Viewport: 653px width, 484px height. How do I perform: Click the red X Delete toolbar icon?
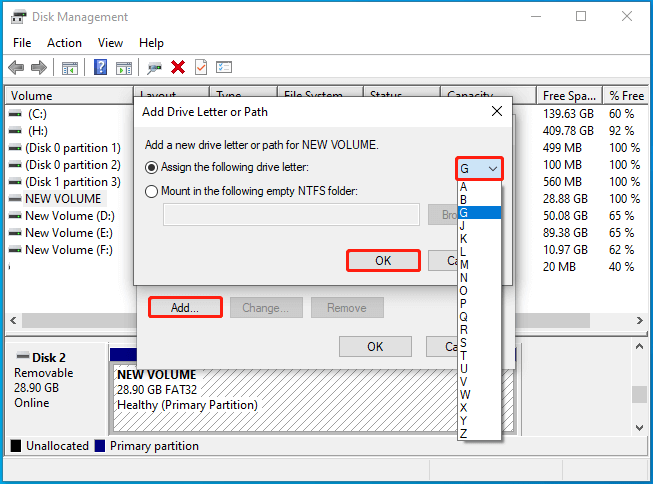178,67
